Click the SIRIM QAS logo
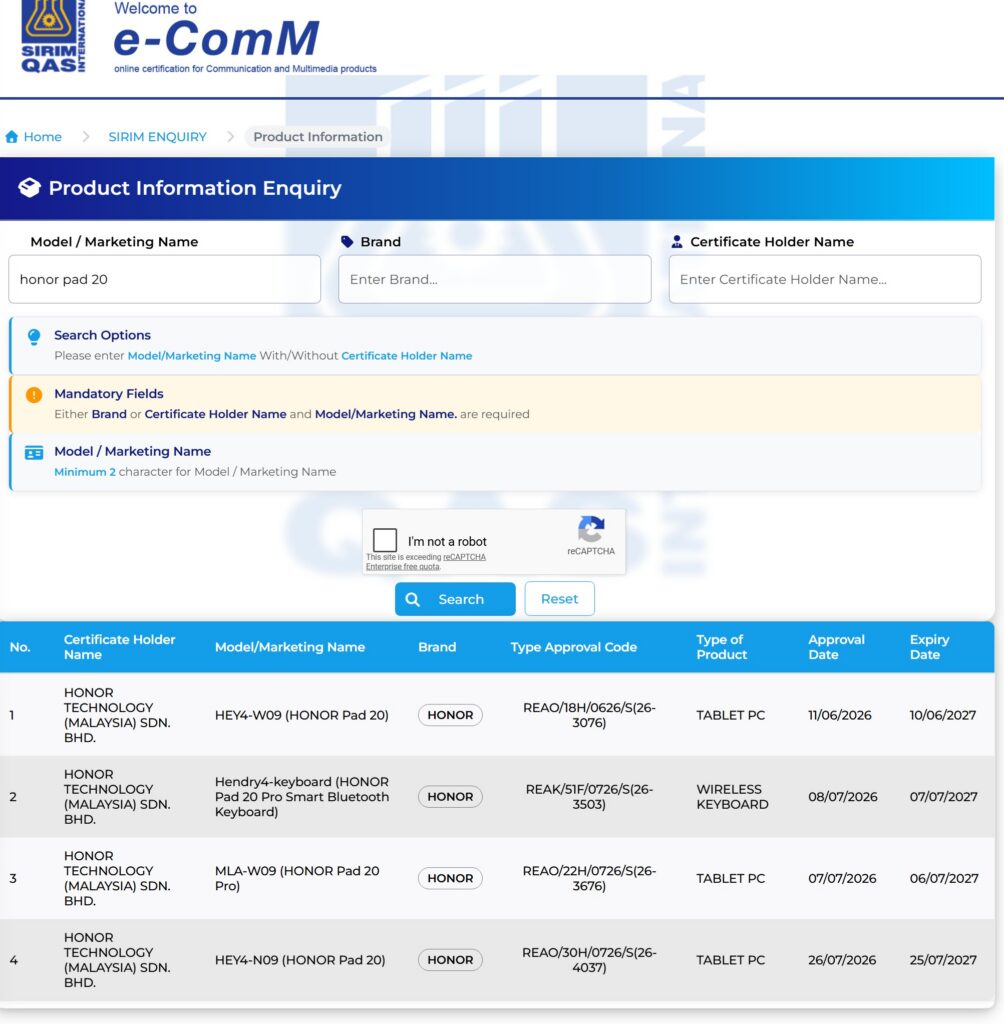This screenshot has width=1004, height=1024. pos(54,36)
